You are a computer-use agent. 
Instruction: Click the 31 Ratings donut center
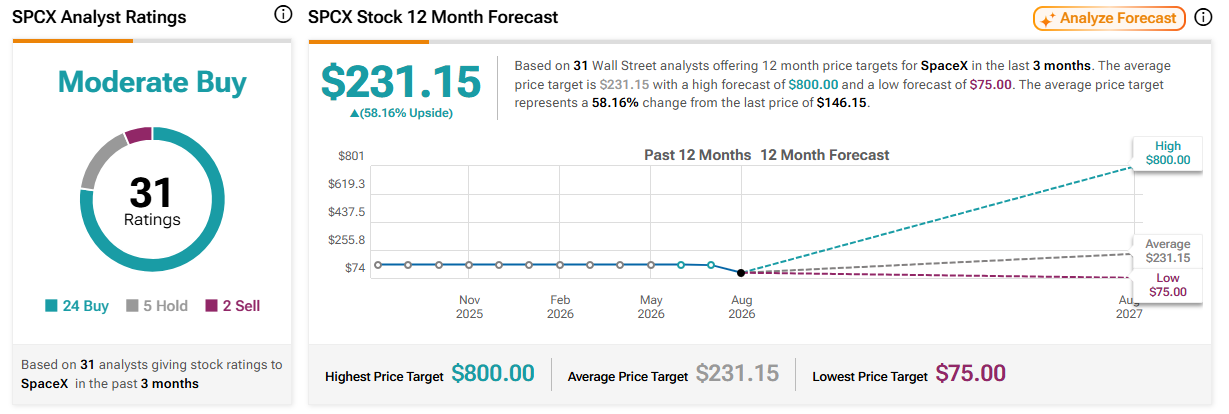coord(151,201)
